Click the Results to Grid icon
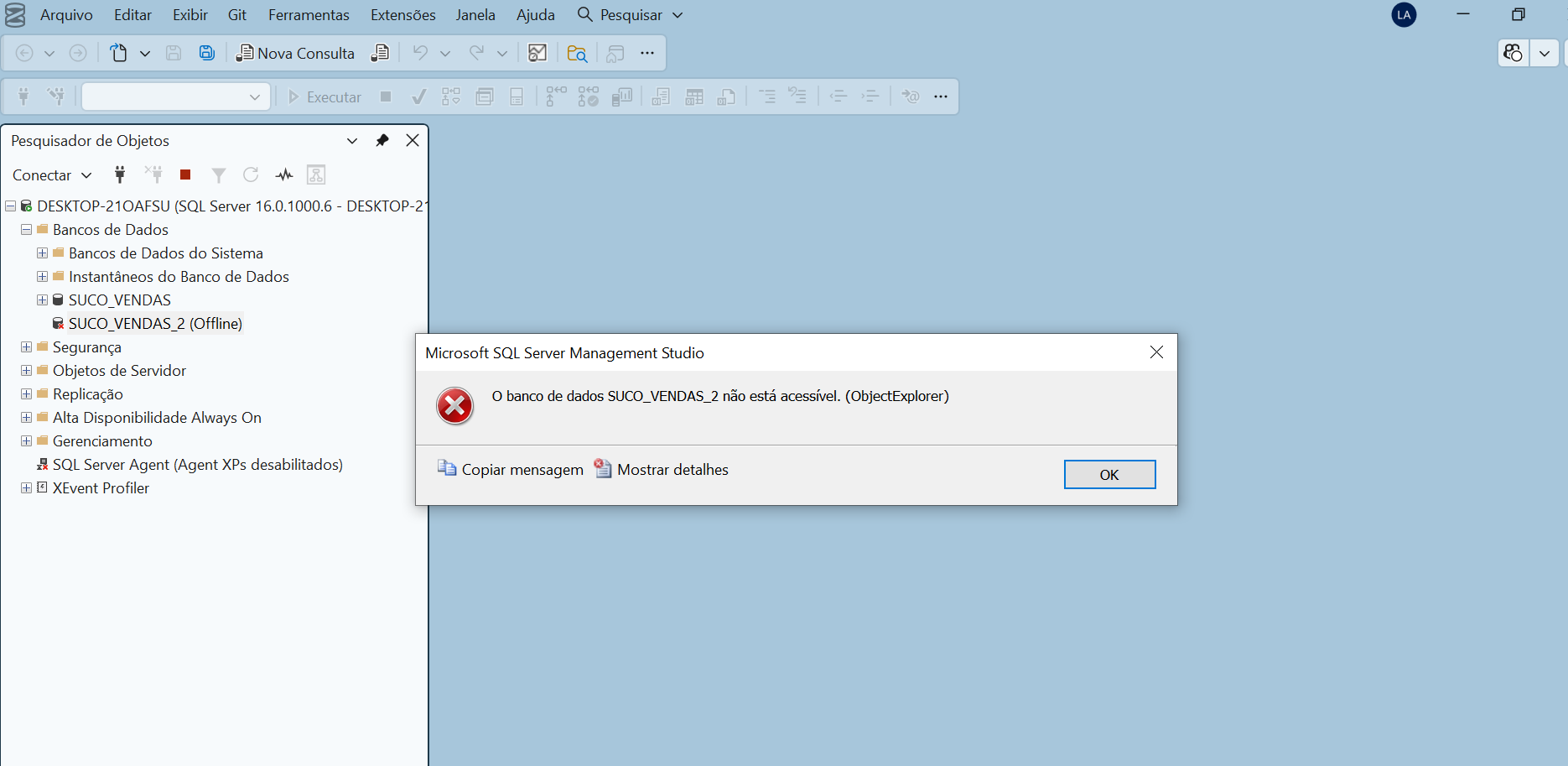 tap(694, 96)
